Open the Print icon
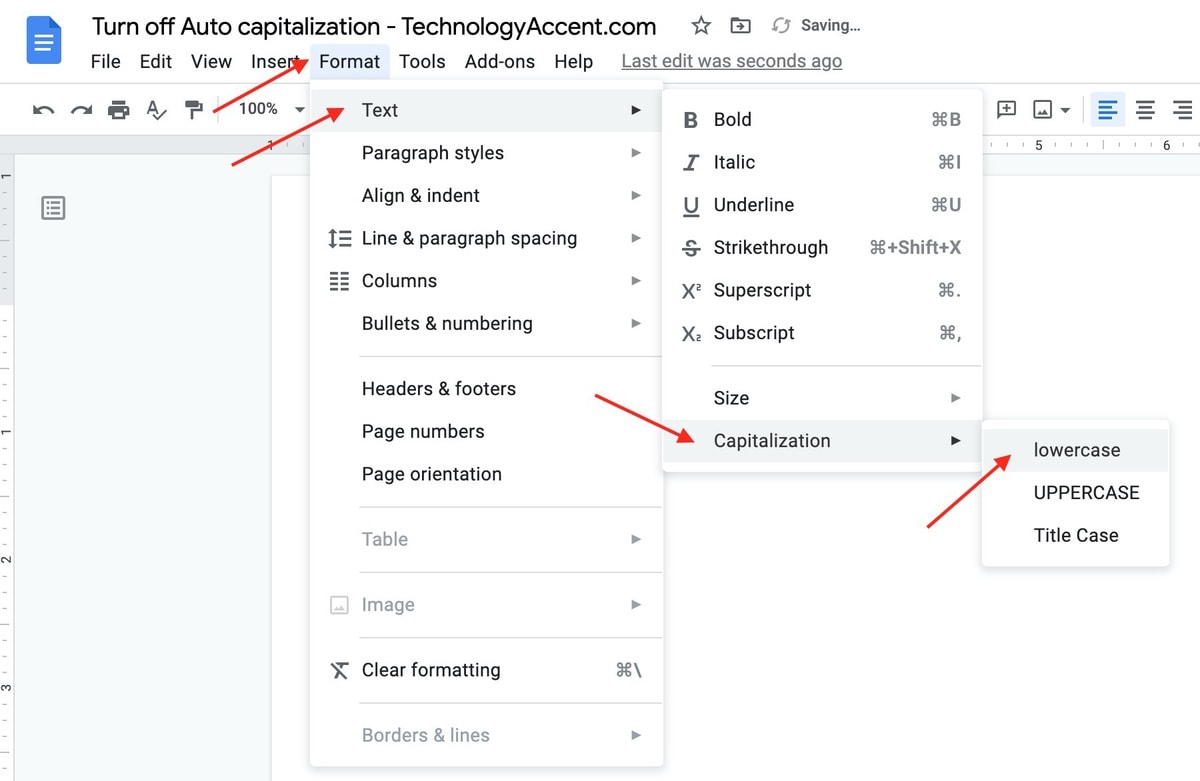This screenshot has height=781, width=1200. point(119,109)
